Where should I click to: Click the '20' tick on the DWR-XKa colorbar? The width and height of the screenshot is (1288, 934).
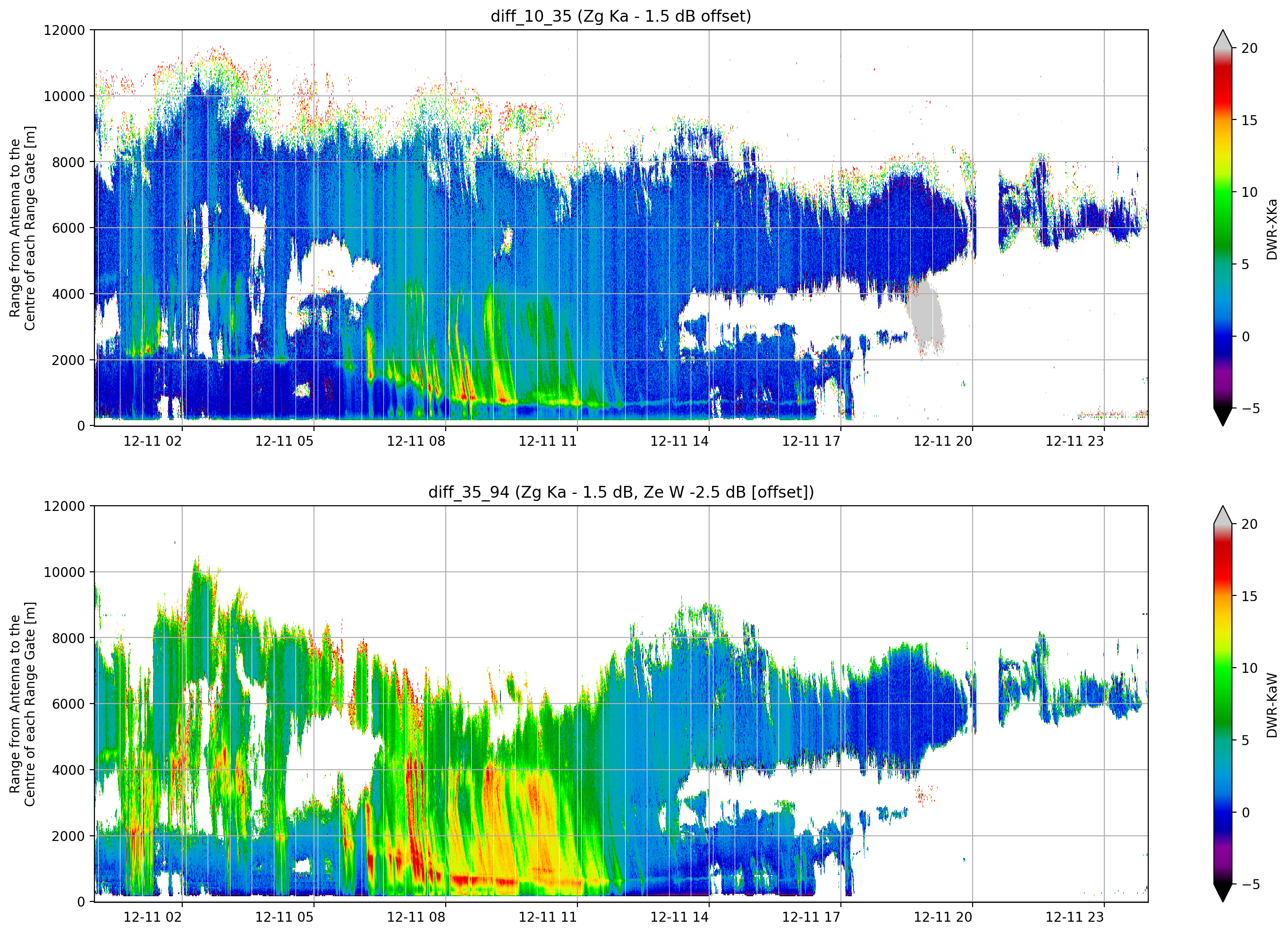coord(1249,48)
